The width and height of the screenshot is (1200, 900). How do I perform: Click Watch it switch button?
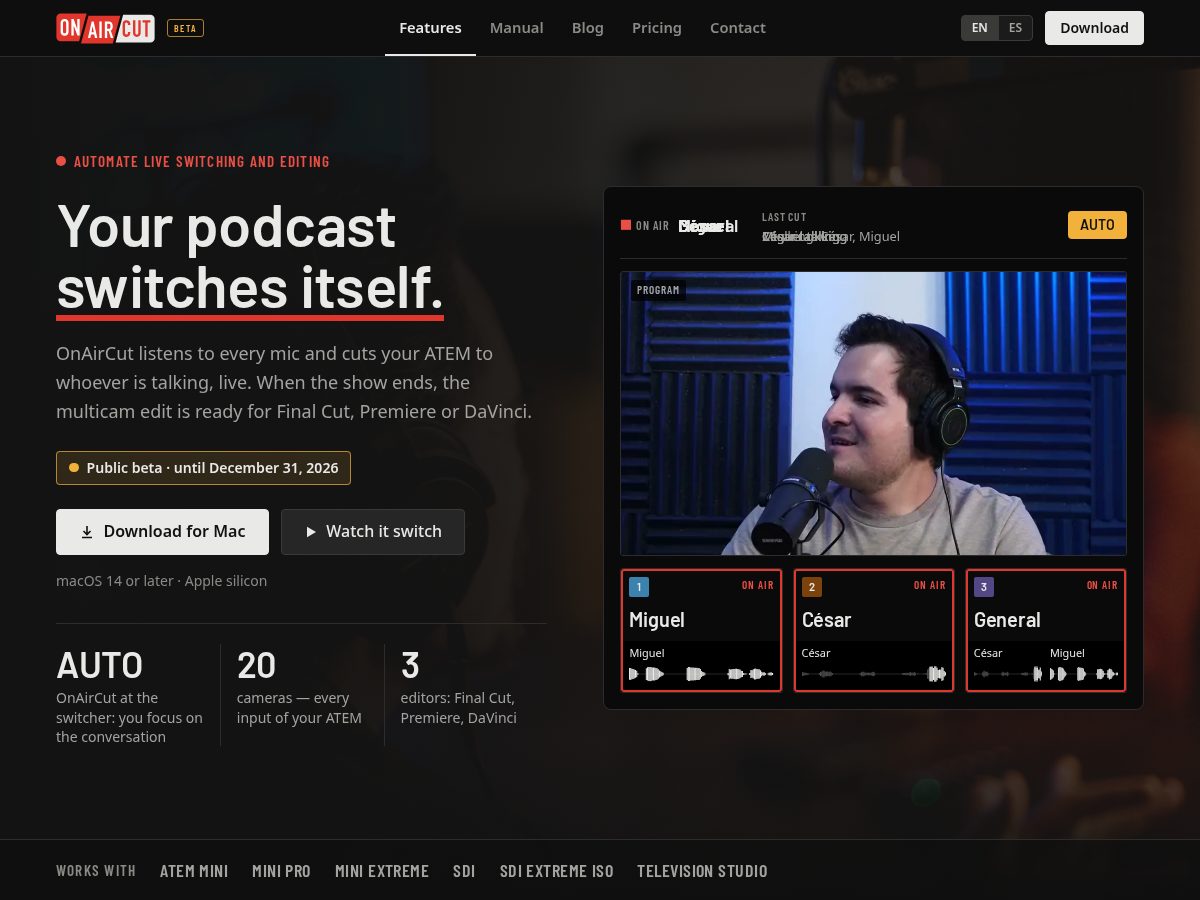coord(373,532)
